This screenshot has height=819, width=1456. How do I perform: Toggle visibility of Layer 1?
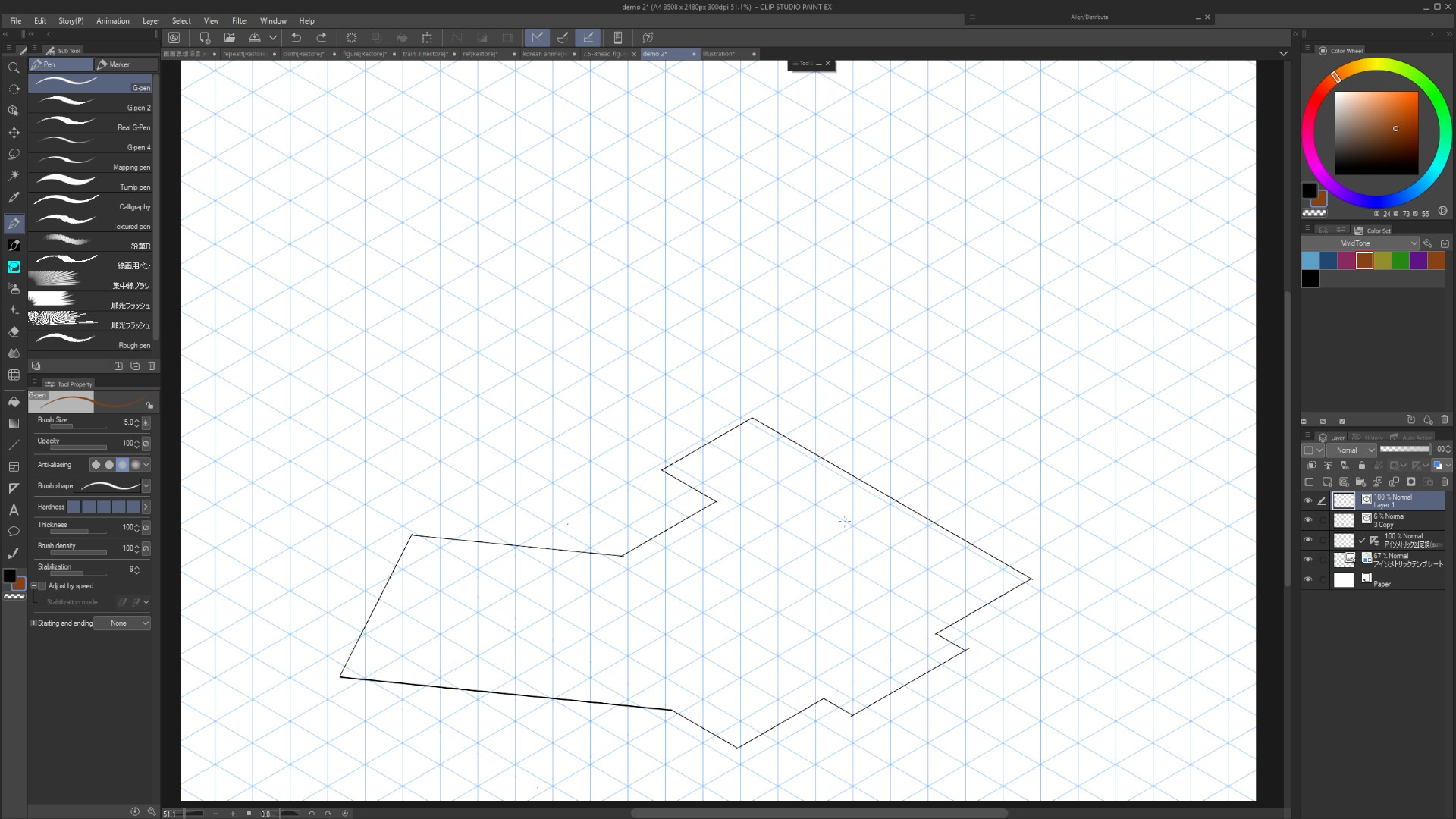1307,500
